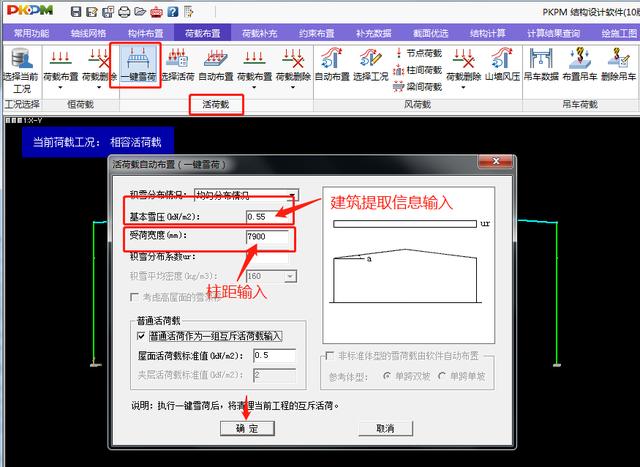Screen dimensions: 640x467
Task: Select the 梁间荷载 tool
Action: coord(418,87)
